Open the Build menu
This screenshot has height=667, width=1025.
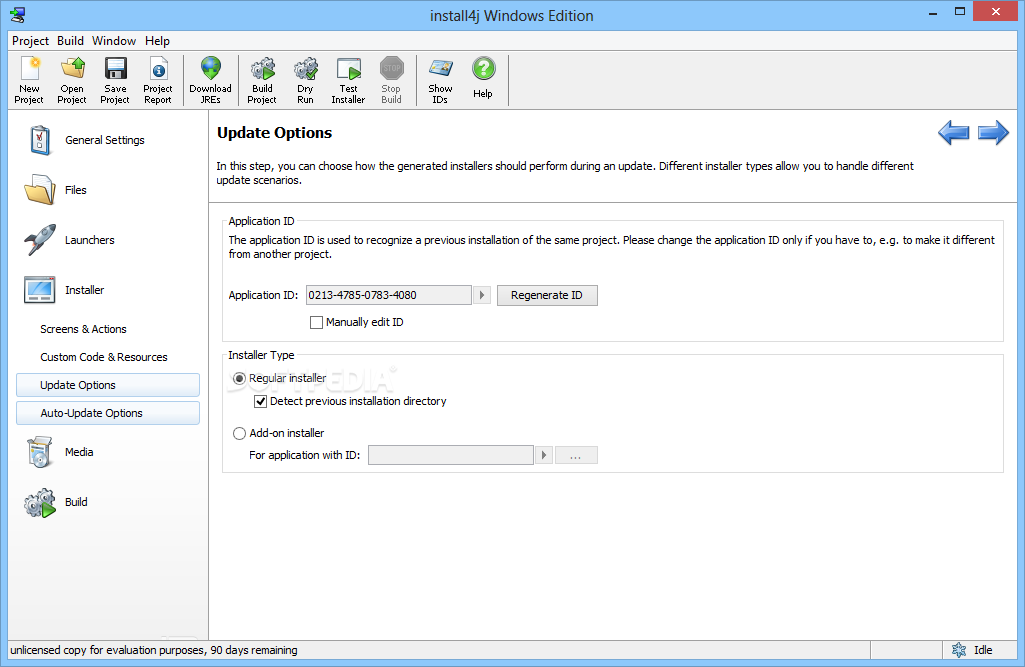pos(70,41)
